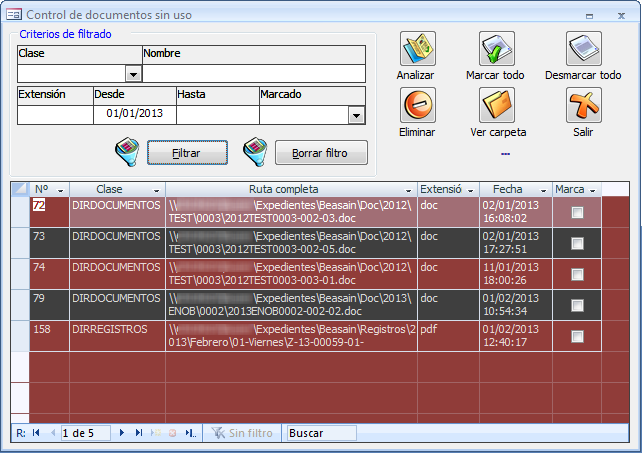This screenshot has height=453, width=642.
Task: Click the new blank record navigation icon
Action: click(156, 433)
